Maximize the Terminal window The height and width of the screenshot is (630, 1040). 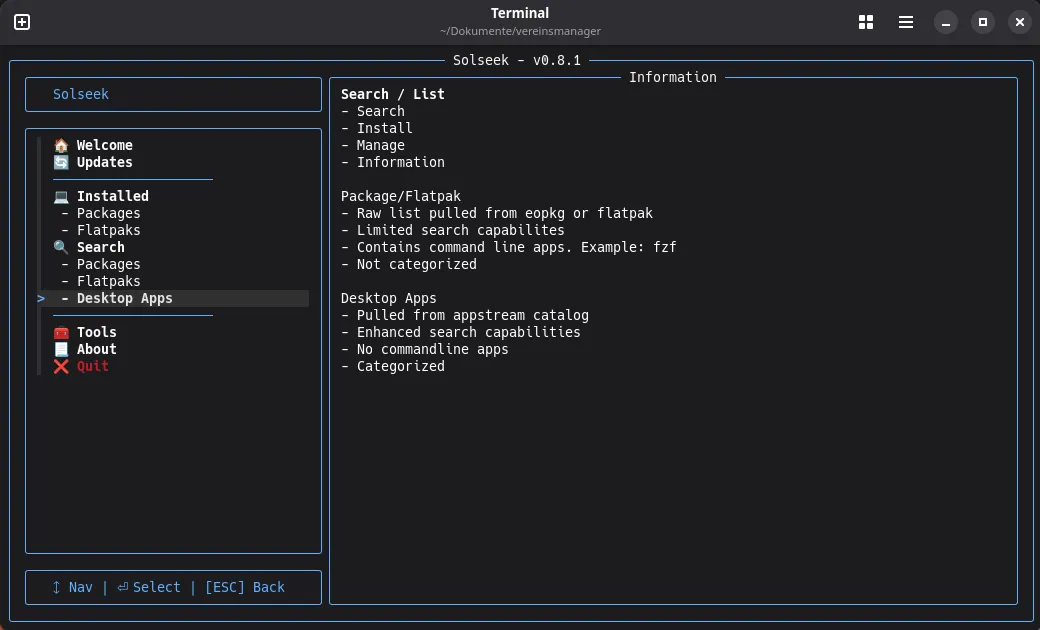[x=982, y=22]
